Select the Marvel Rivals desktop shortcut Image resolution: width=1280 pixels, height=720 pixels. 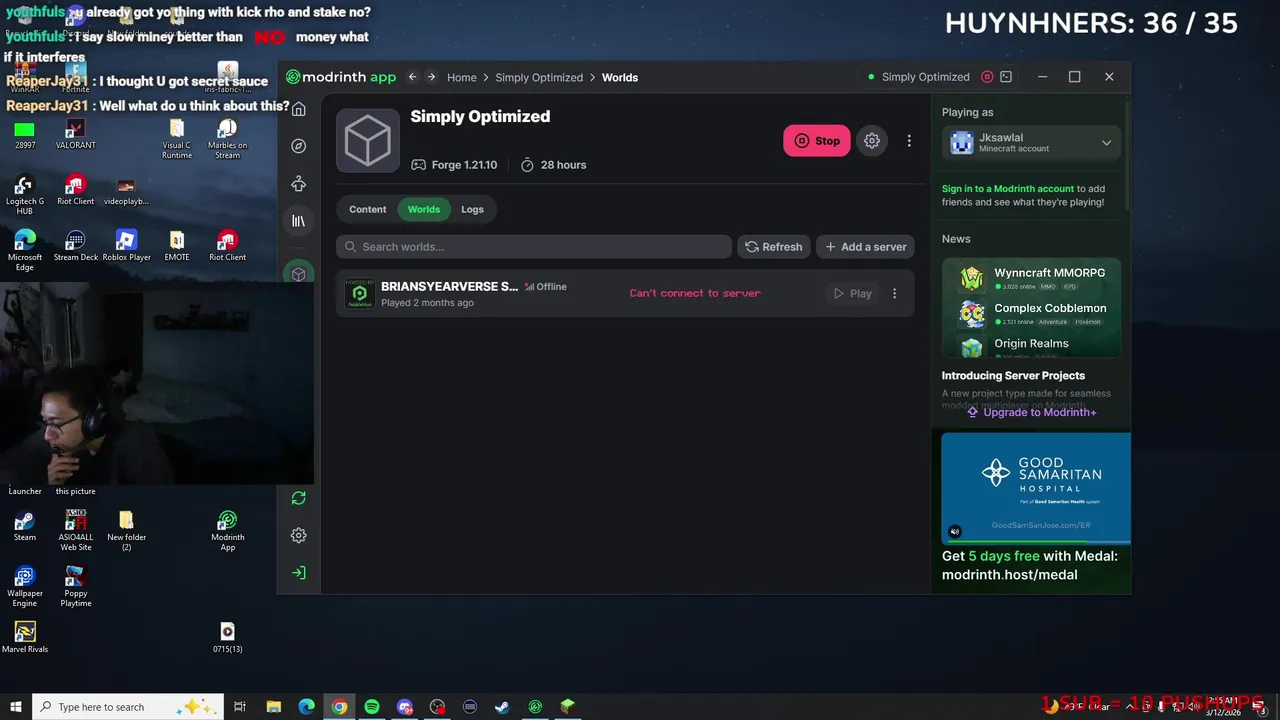(25, 637)
